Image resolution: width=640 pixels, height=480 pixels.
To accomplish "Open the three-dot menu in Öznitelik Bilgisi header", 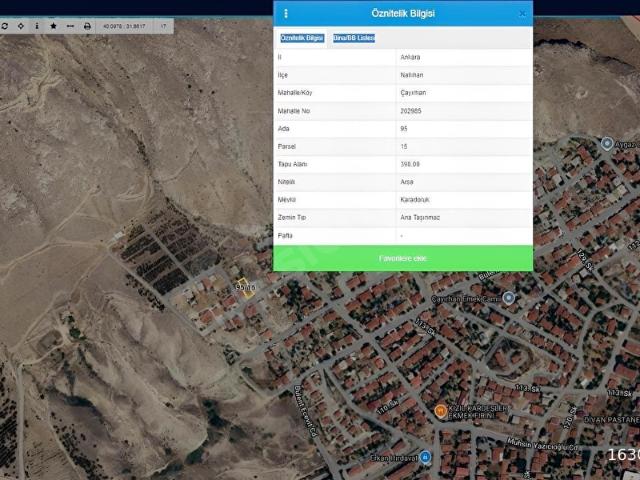I will pyautogui.click(x=286, y=13).
